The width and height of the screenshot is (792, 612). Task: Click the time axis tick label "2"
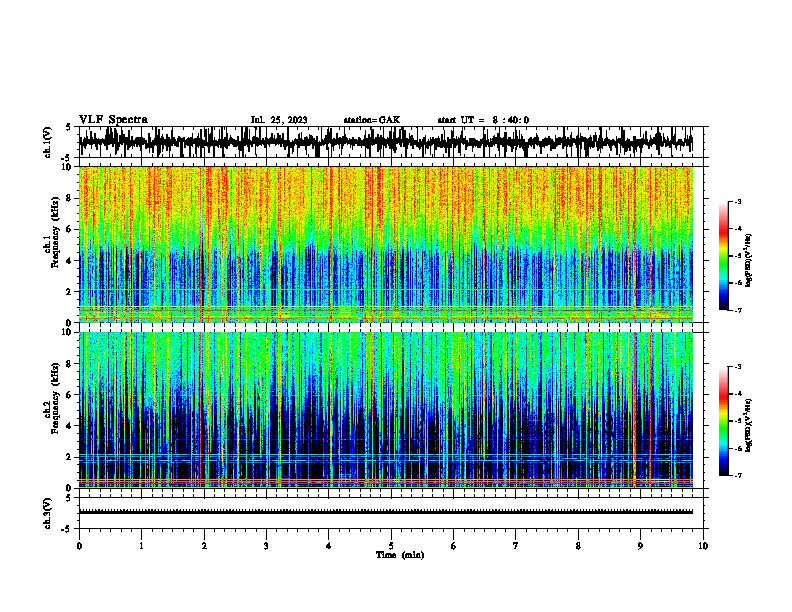pos(204,546)
